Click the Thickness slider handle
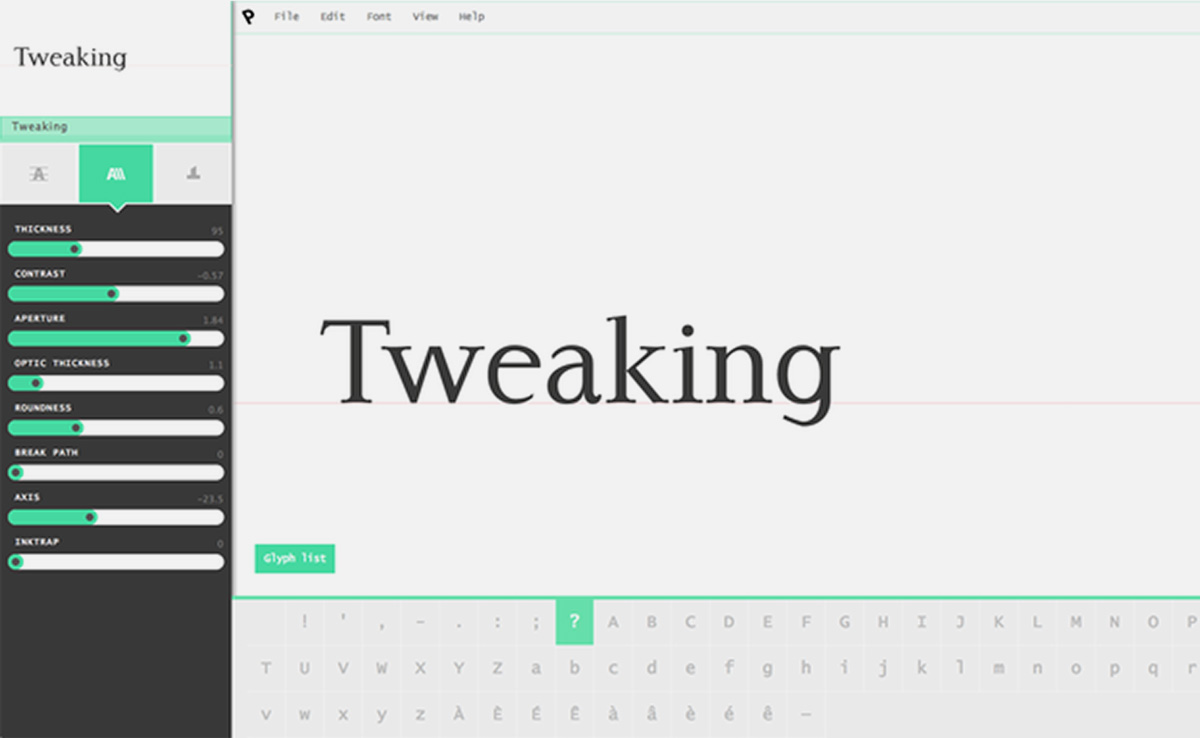Screen dimensions: 1200x738 (75, 249)
